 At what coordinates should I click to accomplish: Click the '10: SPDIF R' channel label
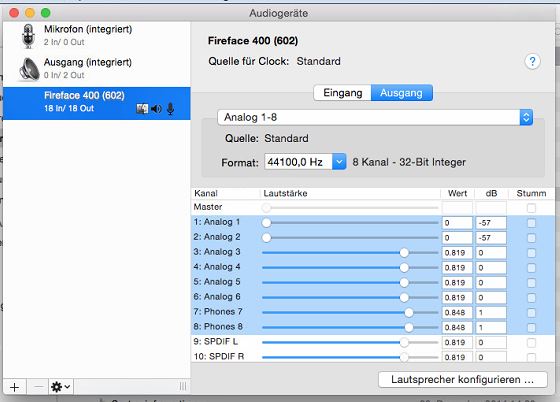point(219,357)
